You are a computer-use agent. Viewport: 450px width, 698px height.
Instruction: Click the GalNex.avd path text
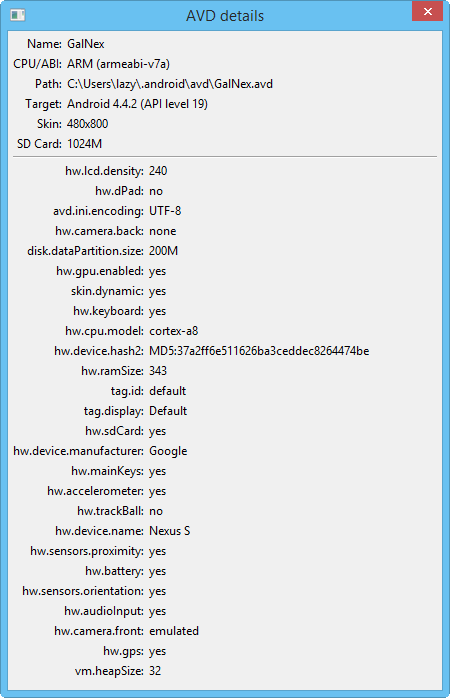(x=170, y=84)
